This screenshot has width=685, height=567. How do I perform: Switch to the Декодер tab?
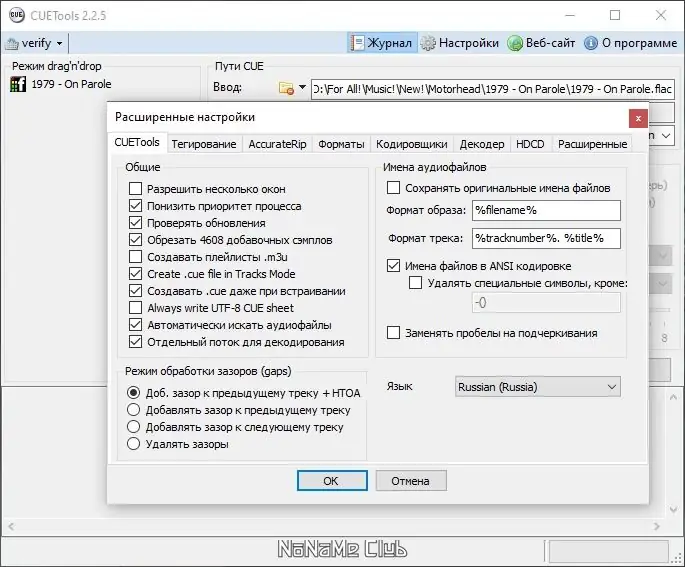pos(482,144)
